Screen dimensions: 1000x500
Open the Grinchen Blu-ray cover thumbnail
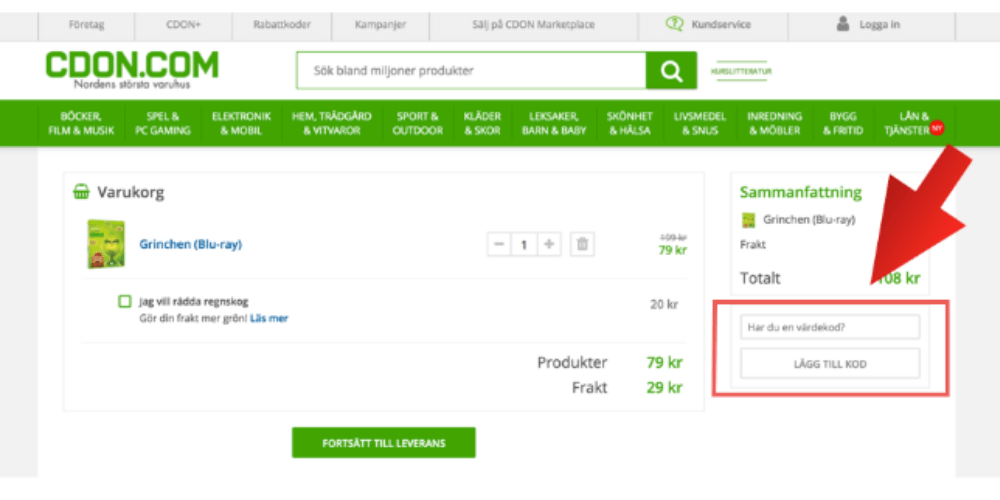(106, 244)
